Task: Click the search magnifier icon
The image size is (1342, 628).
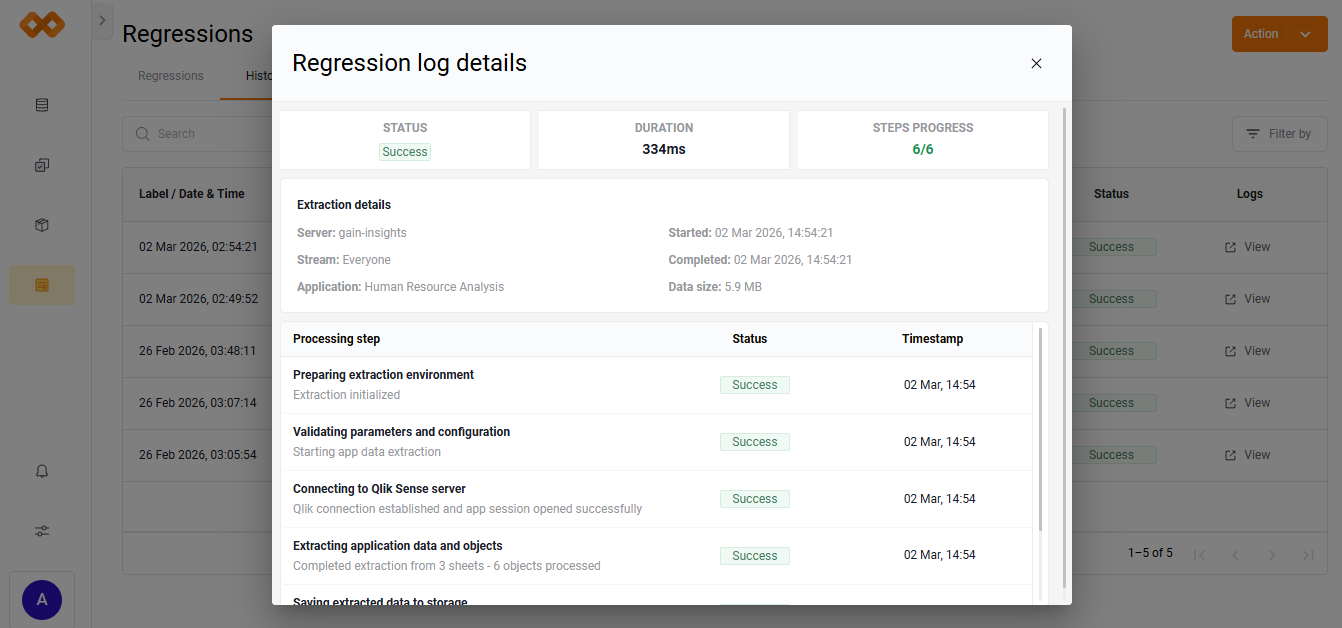Action: click(143, 133)
